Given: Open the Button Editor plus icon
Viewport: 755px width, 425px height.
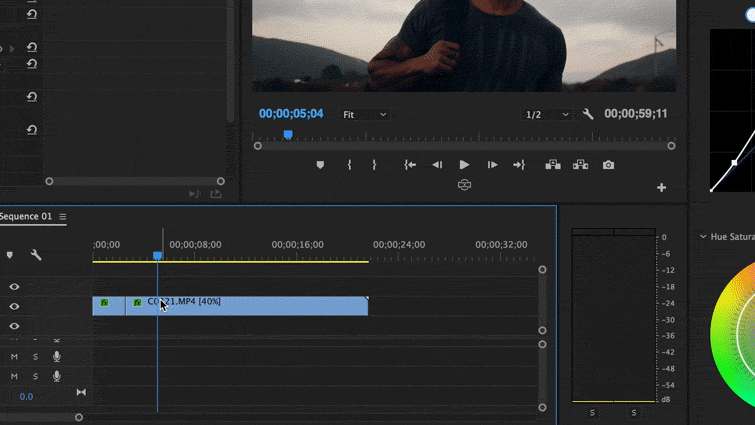Looking at the screenshot, I should tap(661, 187).
